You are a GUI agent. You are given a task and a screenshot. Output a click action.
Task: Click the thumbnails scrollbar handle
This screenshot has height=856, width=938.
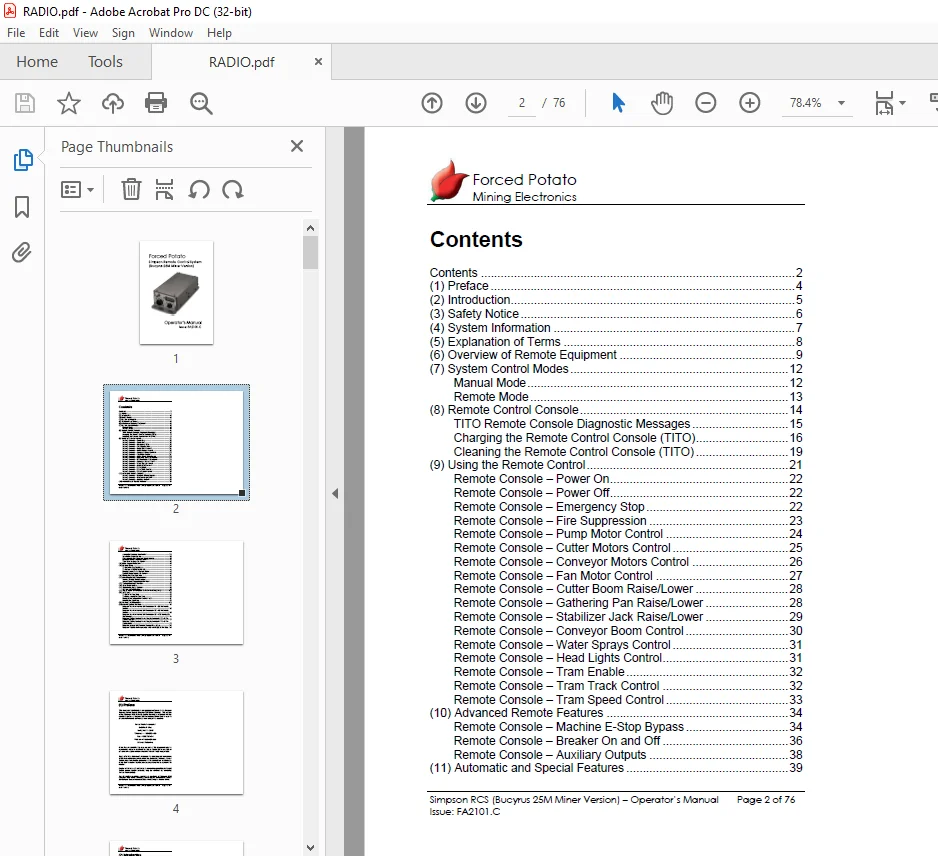click(x=310, y=252)
